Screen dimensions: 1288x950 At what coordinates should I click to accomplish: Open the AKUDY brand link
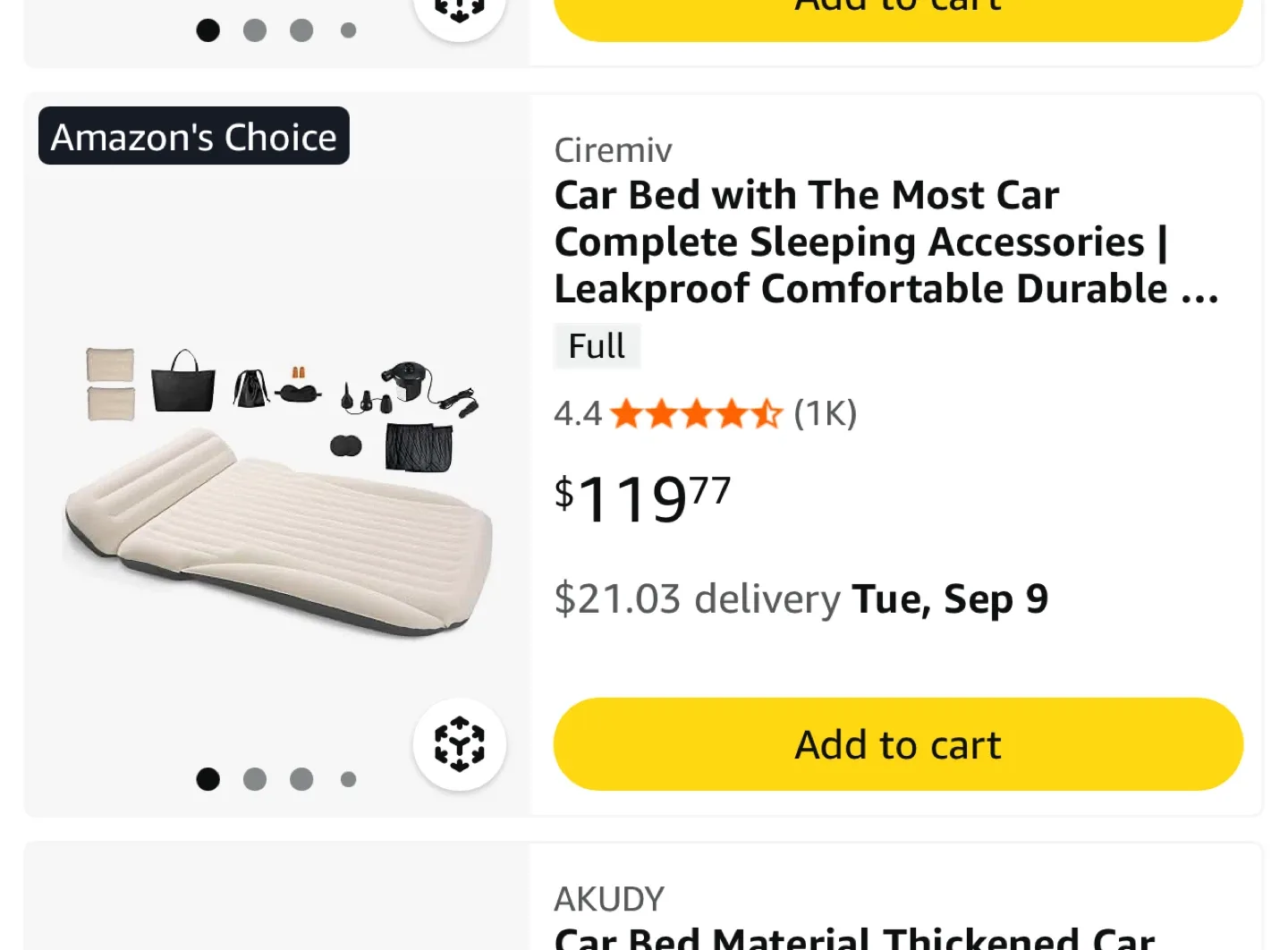[x=609, y=897]
